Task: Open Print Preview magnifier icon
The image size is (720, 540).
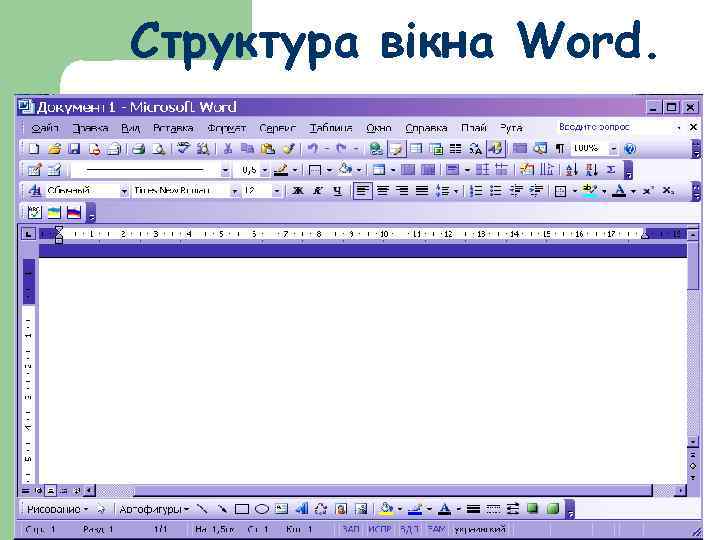Action: point(158,149)
